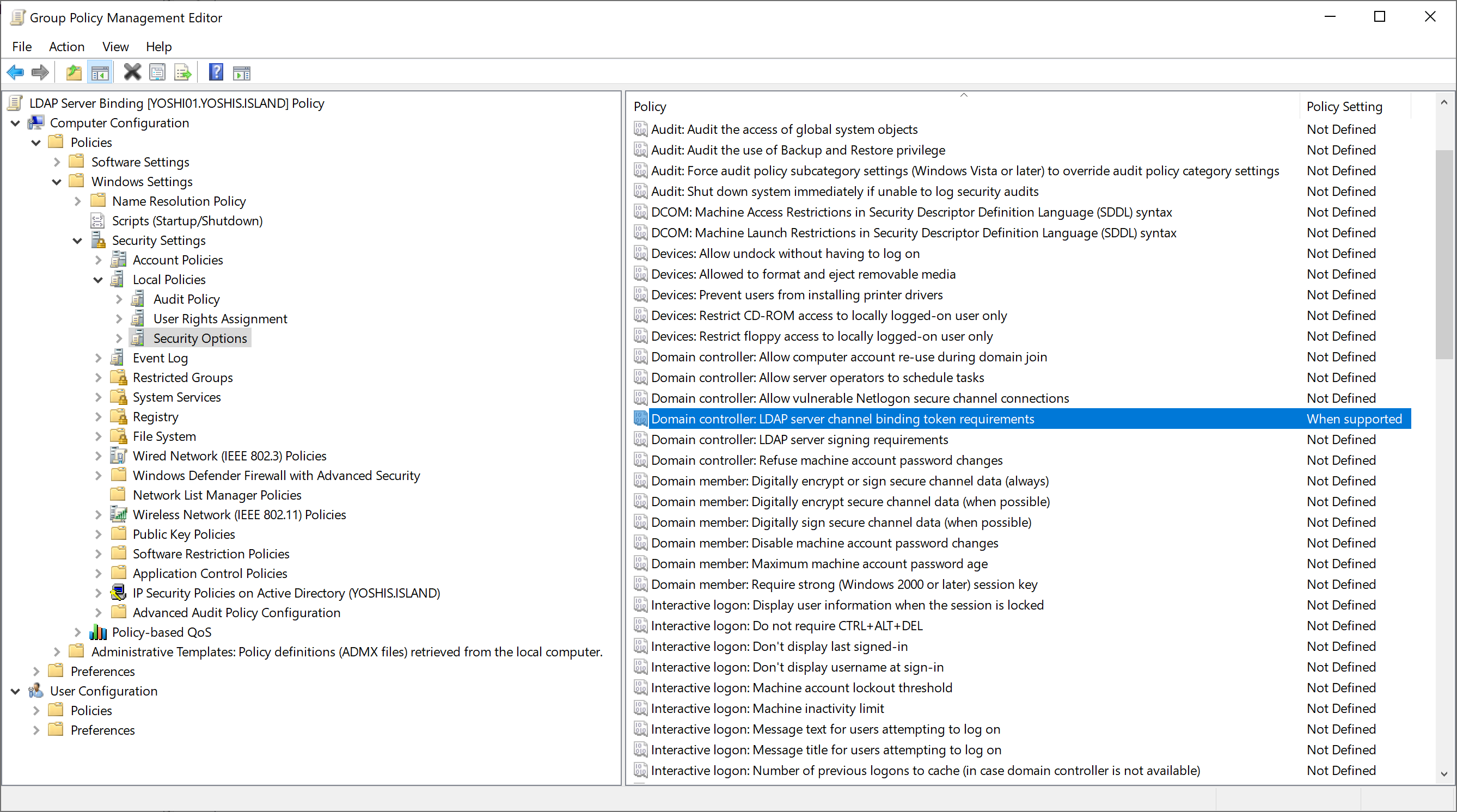The height and width of the screenshot is (812, 1457).
Task: Open the View menu
Action: coord(115,46)
